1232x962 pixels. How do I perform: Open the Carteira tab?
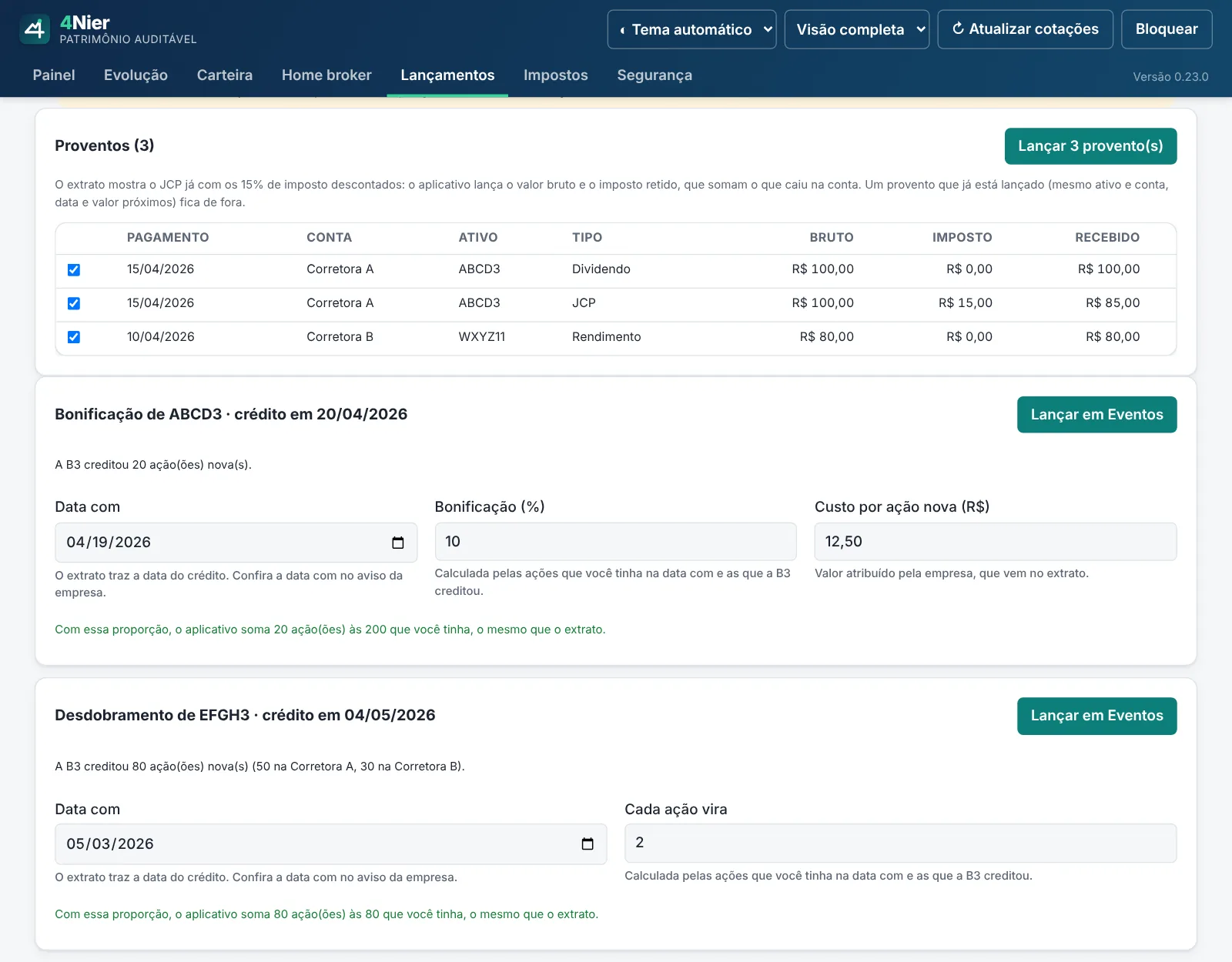pyautogui.click(x=225, y=75)
